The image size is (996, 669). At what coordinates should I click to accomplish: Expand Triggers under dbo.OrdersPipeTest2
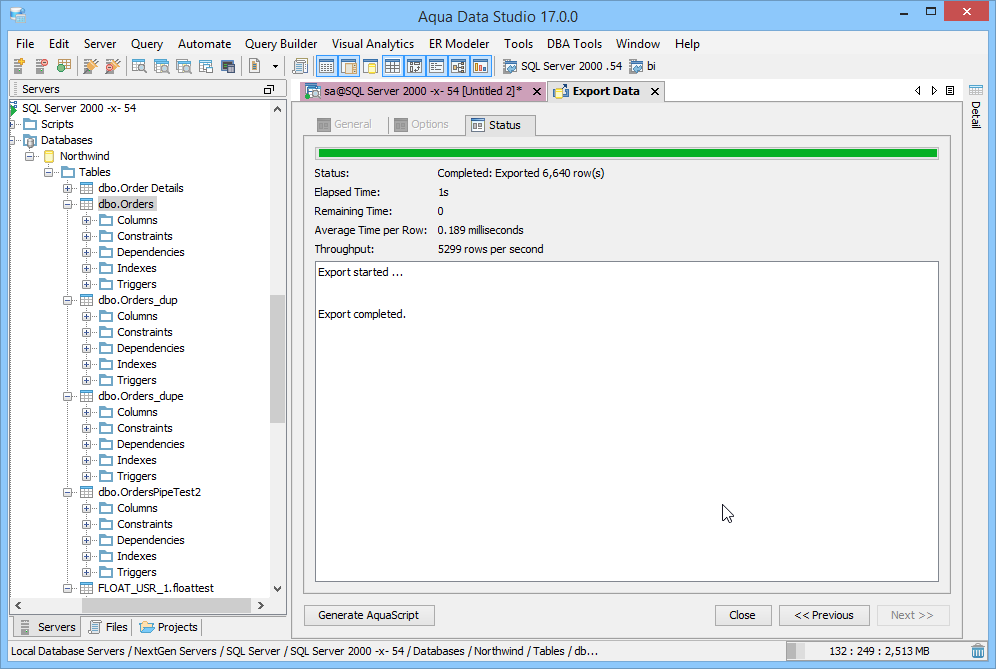[86, 572]
